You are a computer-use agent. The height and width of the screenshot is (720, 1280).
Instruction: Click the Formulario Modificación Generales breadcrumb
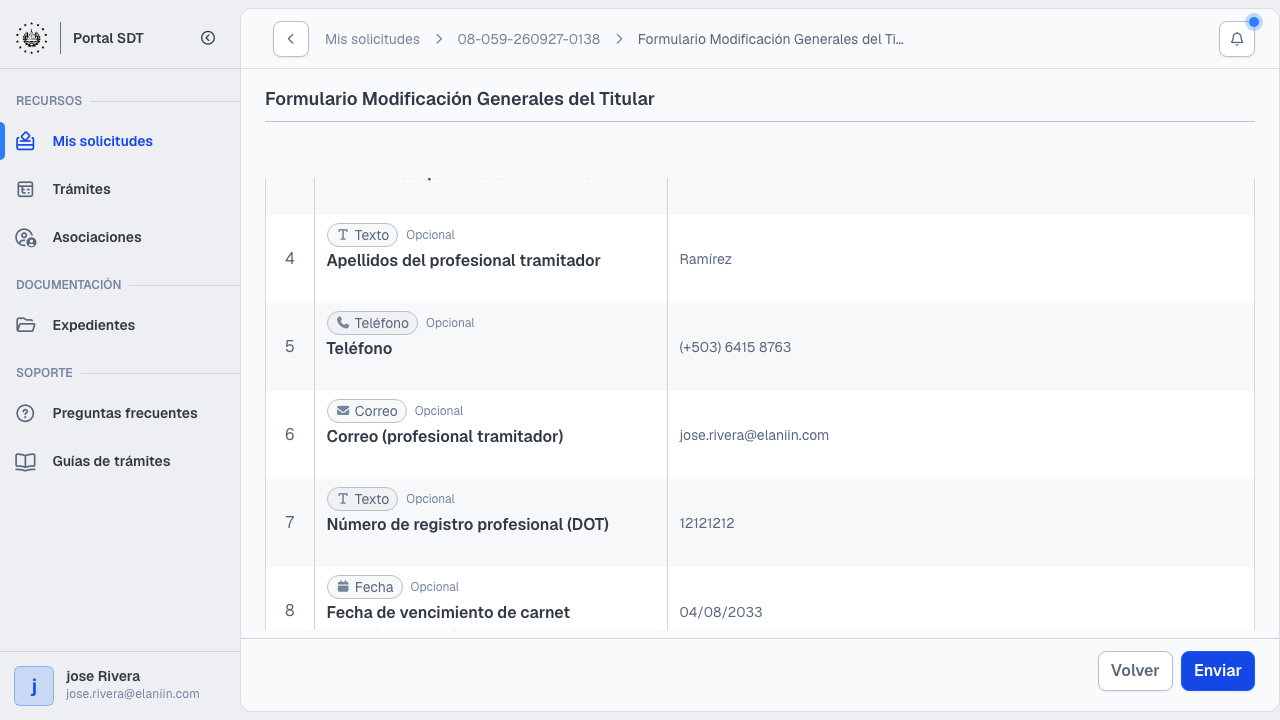[x=771, y=39]
